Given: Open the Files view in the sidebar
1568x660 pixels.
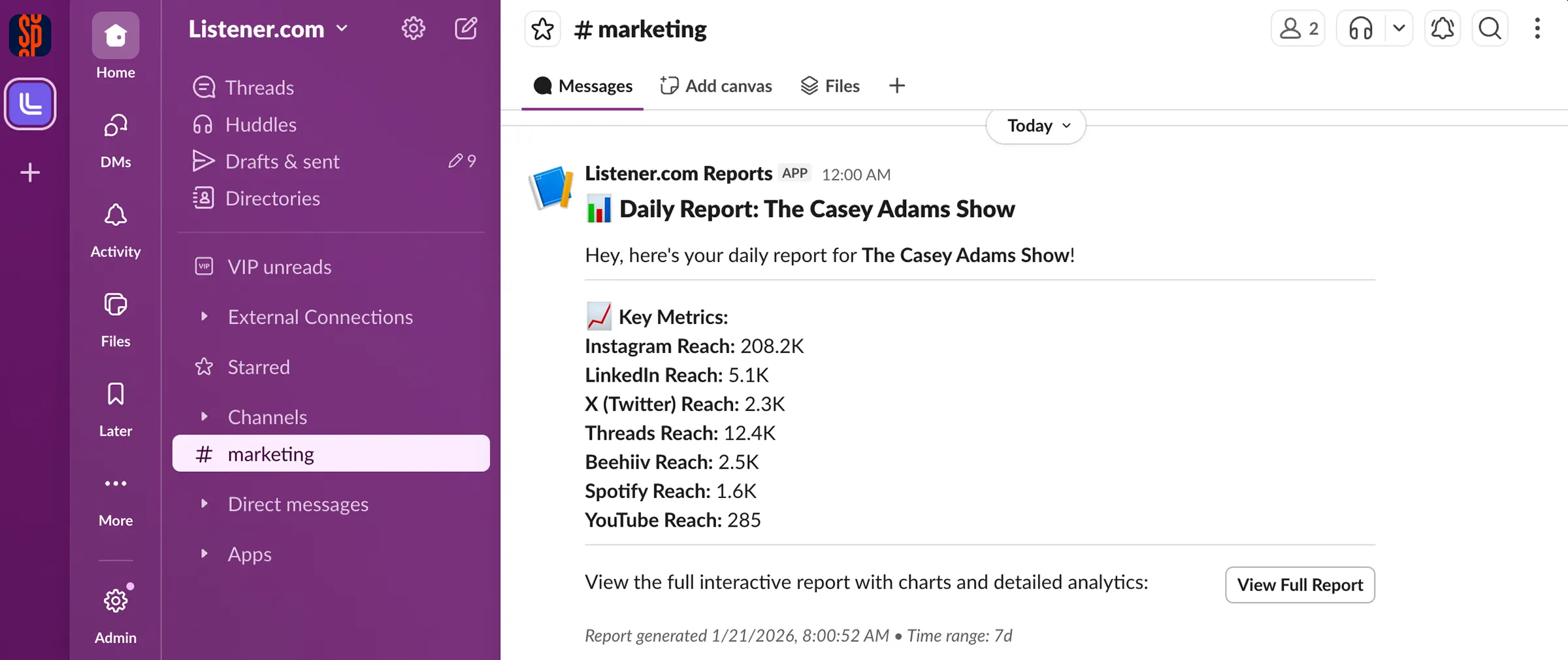Looking at the screenshot, I should pyautogui.click(x=116, y=320).
